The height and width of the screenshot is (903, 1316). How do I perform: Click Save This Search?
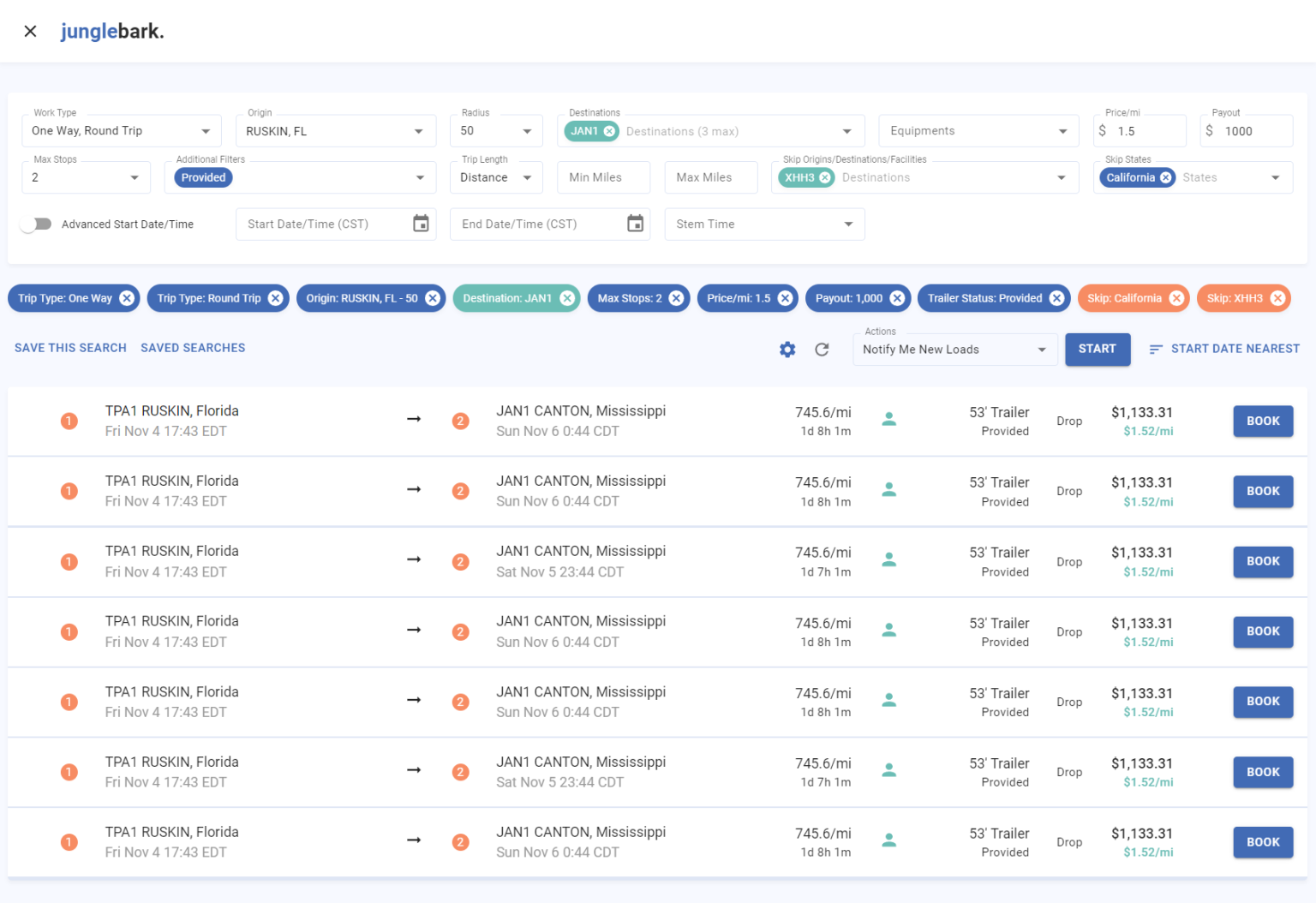click(70, 348)
